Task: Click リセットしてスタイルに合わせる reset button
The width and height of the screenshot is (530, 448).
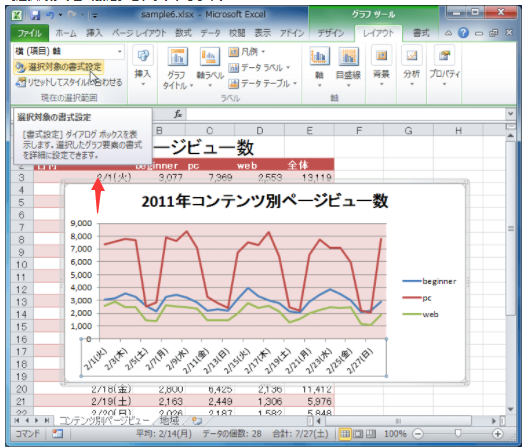Action: (x=69, y=82)
